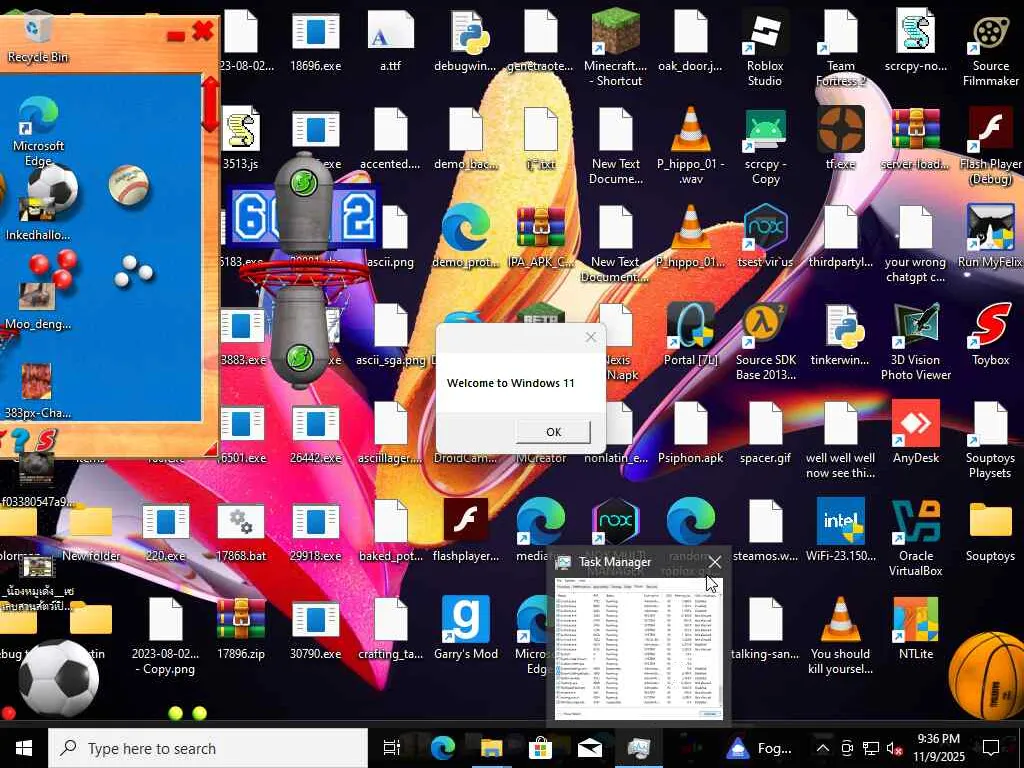Screen dimensions: 1024x768
Task: Pick the red balls toy in Toybox
Action: [54, 268]
